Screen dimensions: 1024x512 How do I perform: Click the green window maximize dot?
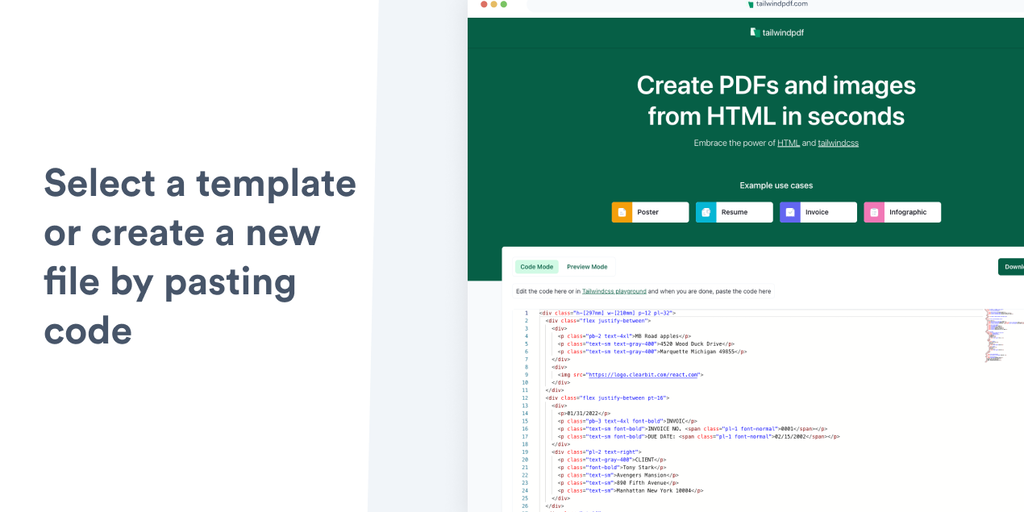[x=504, y=4]
